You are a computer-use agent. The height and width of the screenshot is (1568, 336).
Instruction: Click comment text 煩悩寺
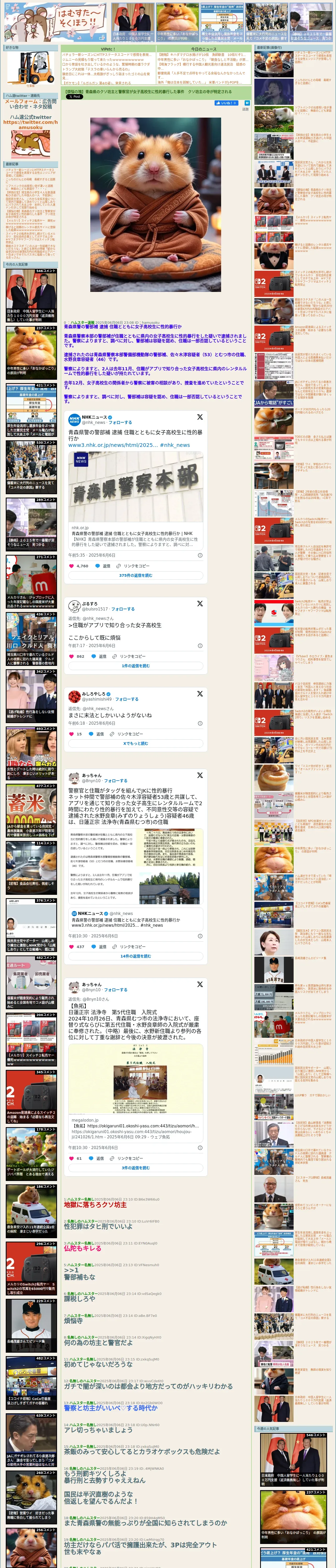(73, 1320)
